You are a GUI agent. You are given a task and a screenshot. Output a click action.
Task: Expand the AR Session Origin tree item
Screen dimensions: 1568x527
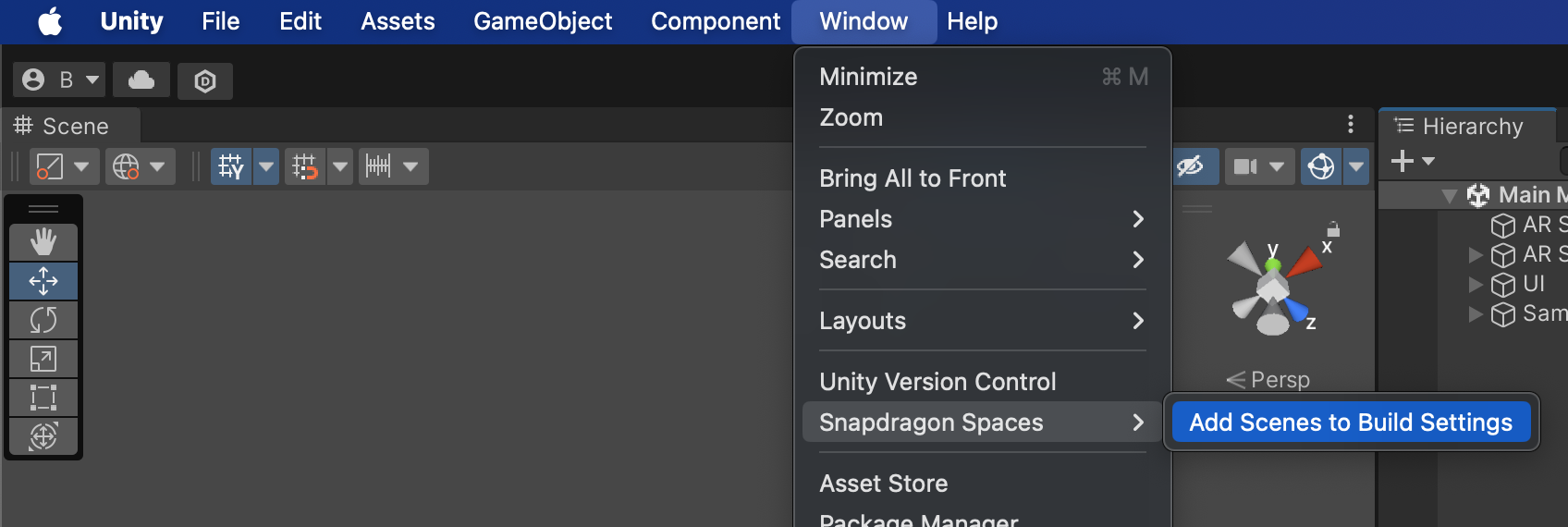[1476, 254]
